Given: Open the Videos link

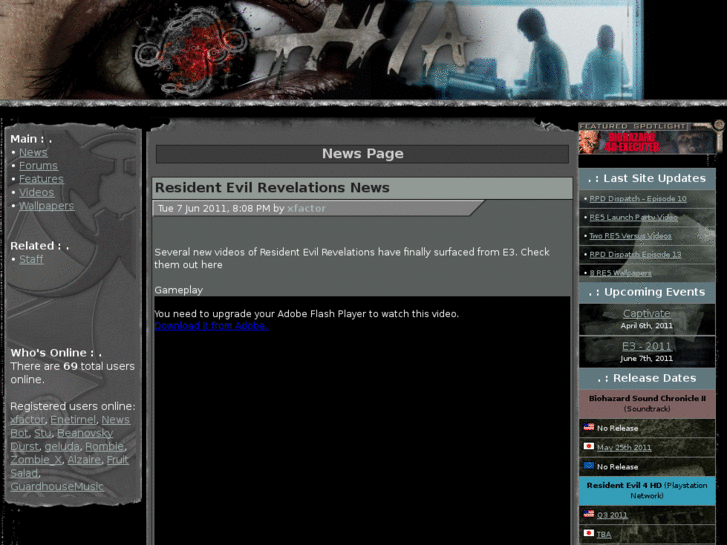Looking at the screenshot, I should [36, 192].
